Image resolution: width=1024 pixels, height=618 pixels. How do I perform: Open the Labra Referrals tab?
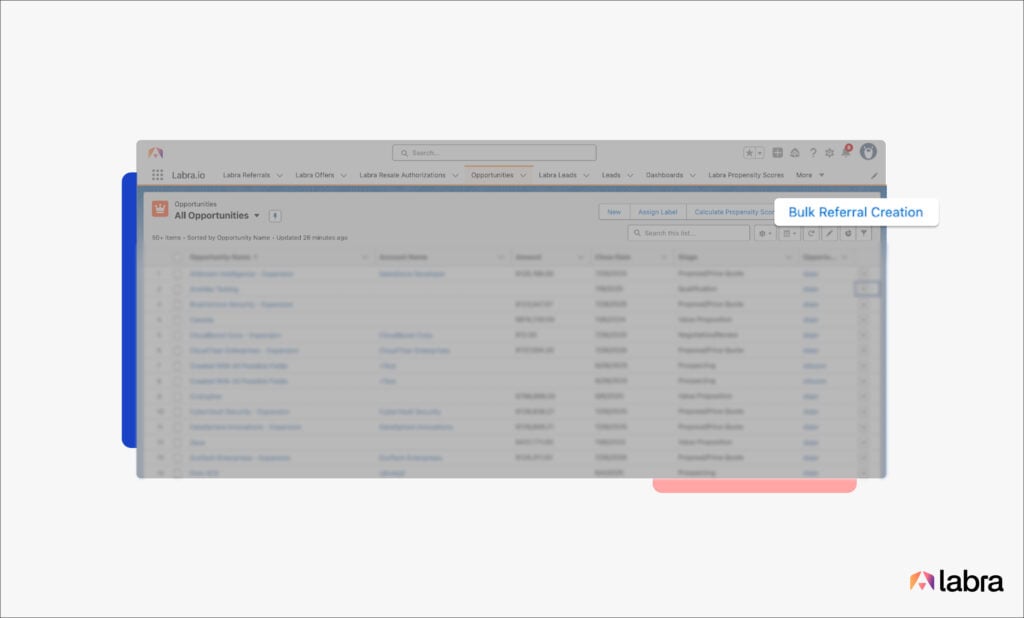tap(246, 175)
